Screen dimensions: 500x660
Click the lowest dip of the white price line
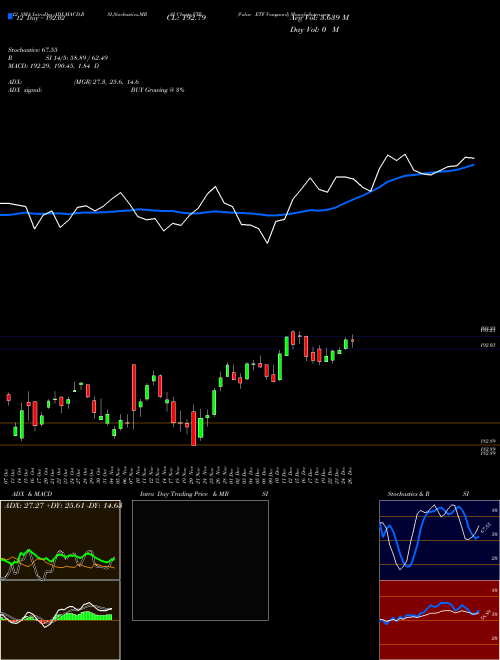tap(267, 243)
